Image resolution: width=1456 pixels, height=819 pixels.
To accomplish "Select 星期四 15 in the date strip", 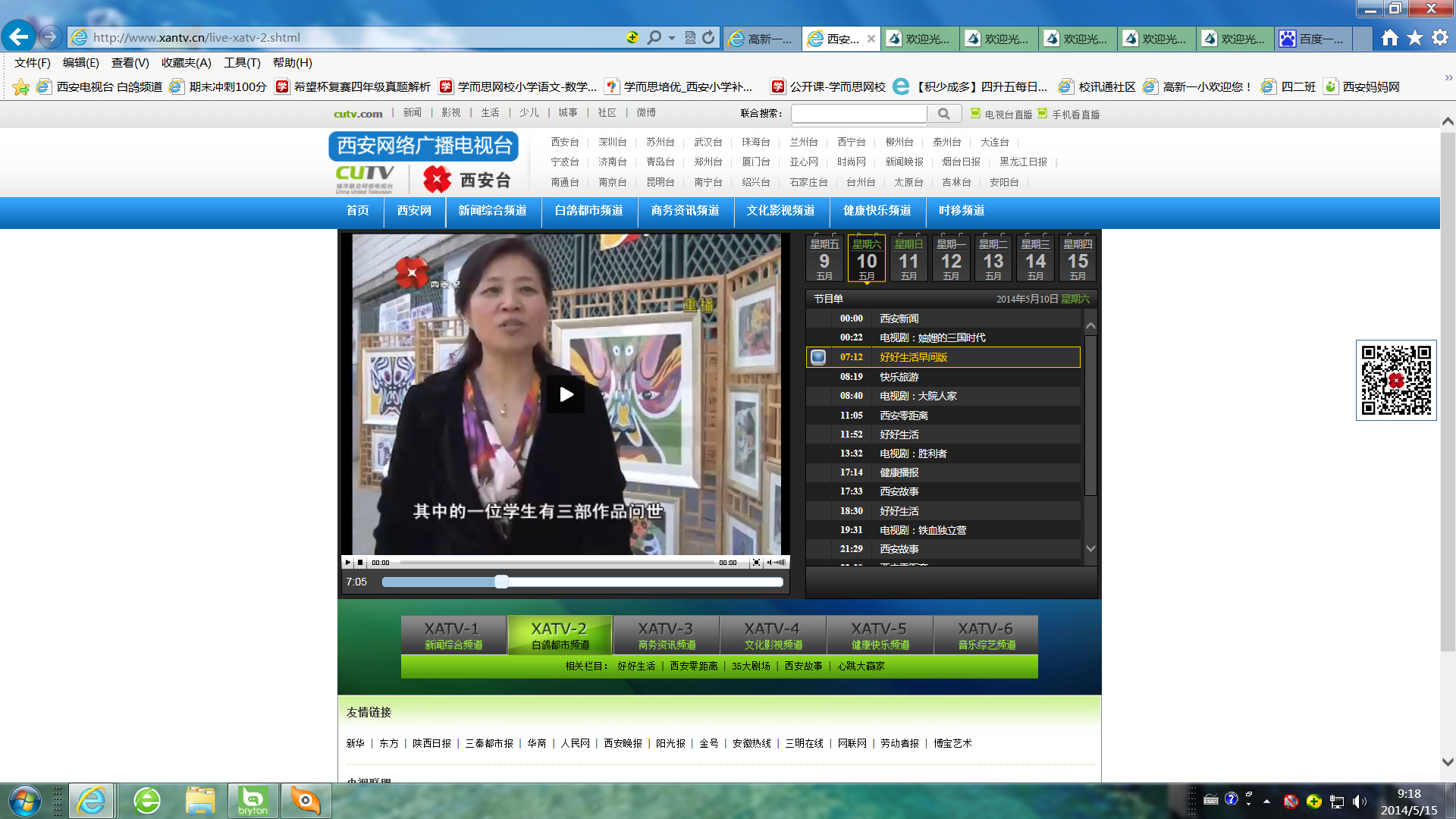I will point(1078,259).
